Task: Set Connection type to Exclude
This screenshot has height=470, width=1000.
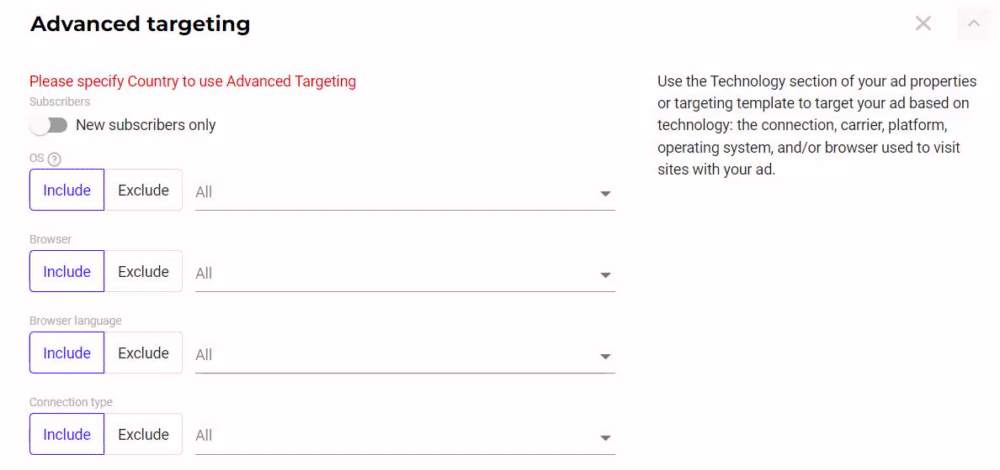Action: point(143,434)
